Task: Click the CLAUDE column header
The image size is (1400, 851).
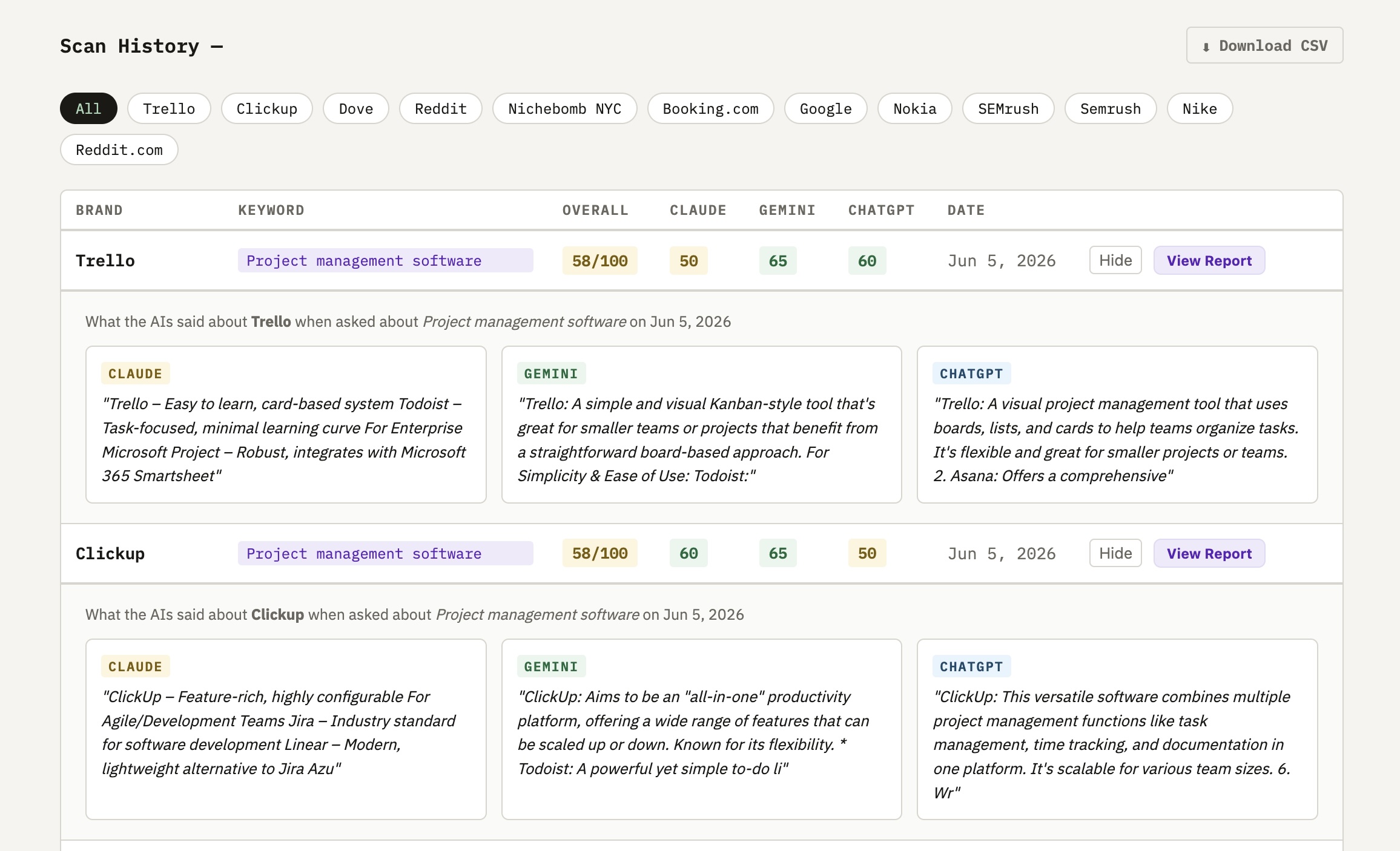Action: tap(698, 211)
